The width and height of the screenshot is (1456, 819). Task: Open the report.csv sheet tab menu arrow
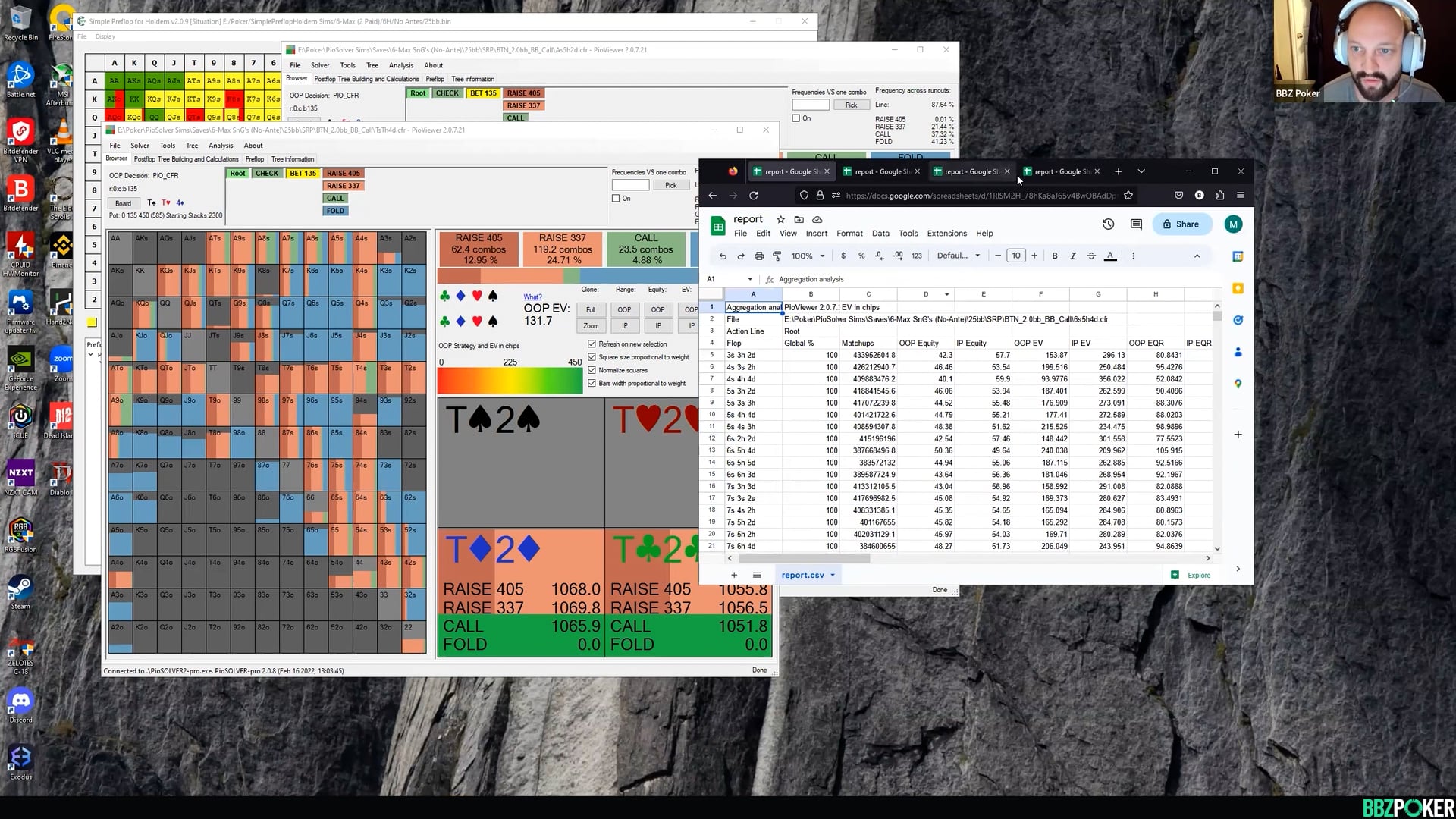tap(833, 576)
